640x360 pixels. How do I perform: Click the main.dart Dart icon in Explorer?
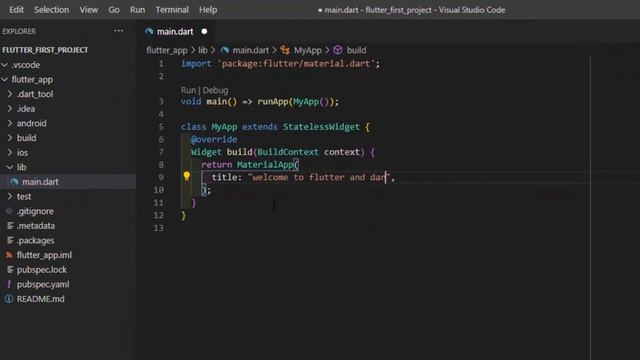point(14,182)
